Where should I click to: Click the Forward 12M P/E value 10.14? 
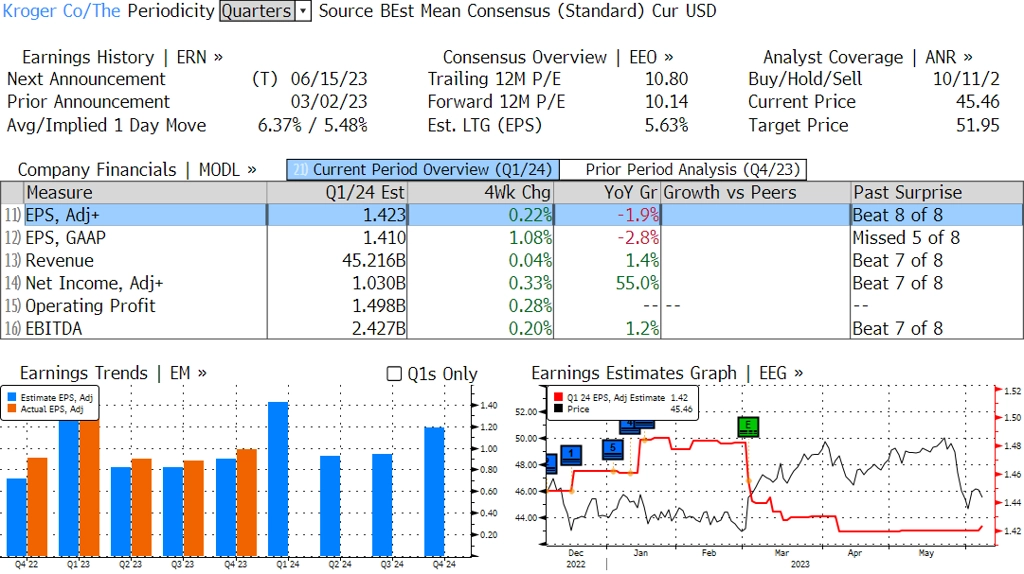[667, 102]
